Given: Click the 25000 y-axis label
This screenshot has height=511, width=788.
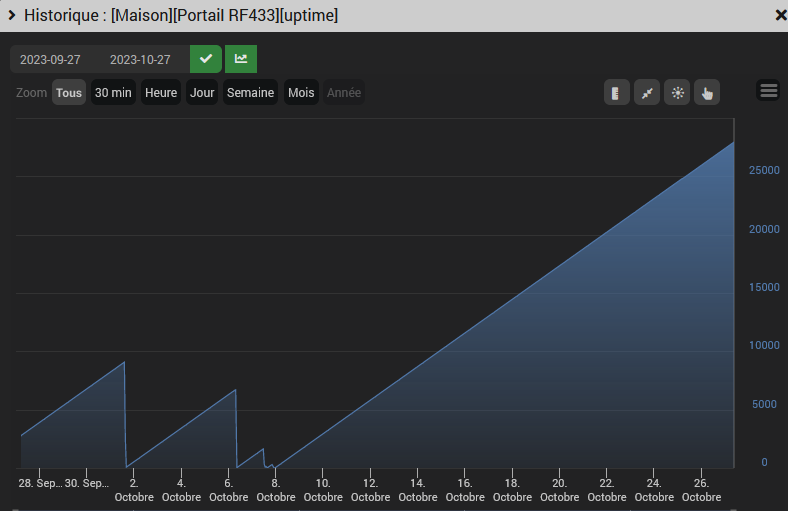Looking at the screenshot, I should coord(764,170).
